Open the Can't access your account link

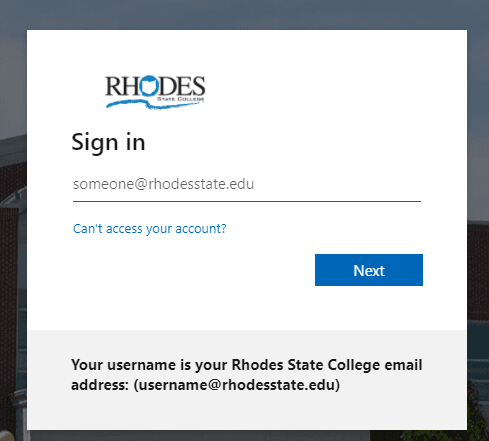149,229
